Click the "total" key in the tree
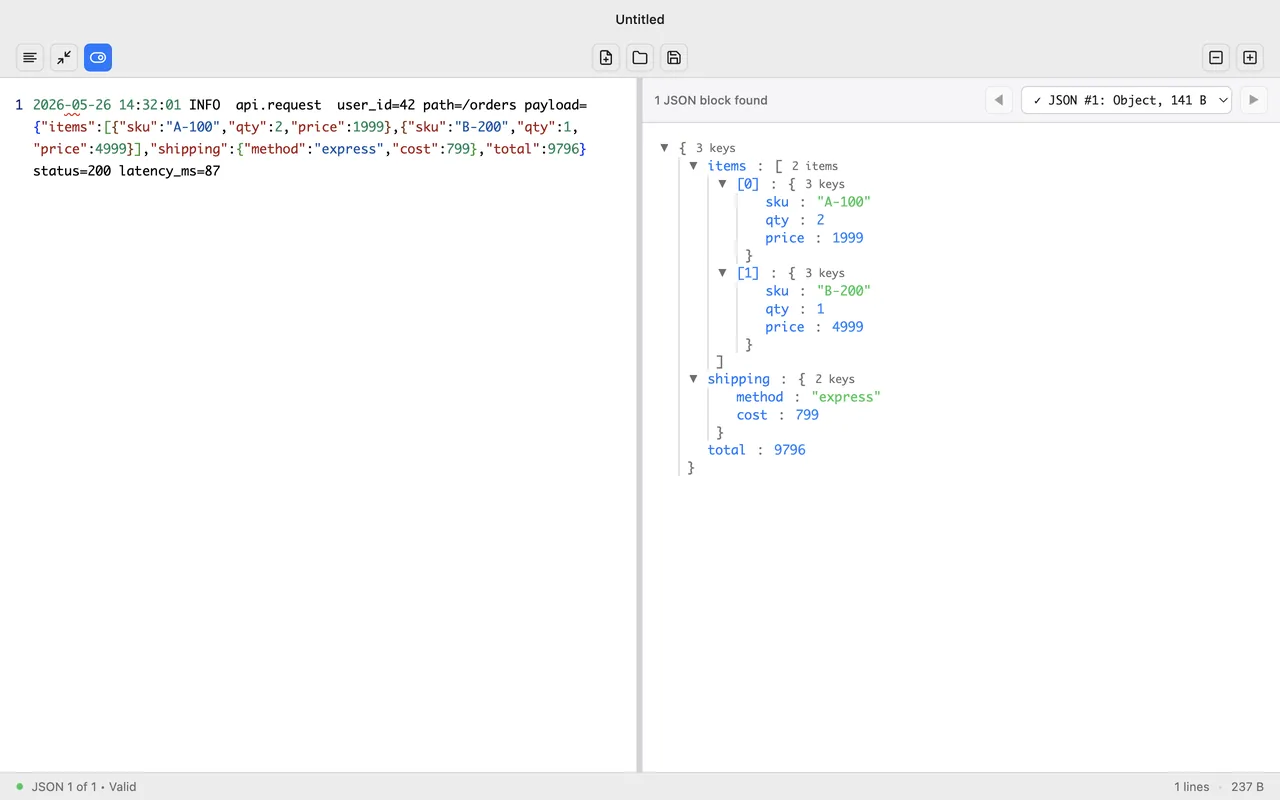The image size is (1280, 800). pyautogui.click(x=727, y=450)
